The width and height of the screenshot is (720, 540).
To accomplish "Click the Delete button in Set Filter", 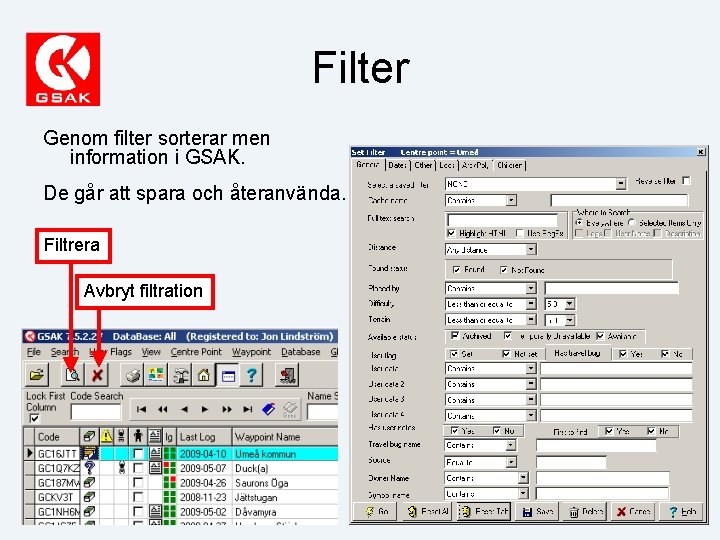I will click(x=586, y=511).
